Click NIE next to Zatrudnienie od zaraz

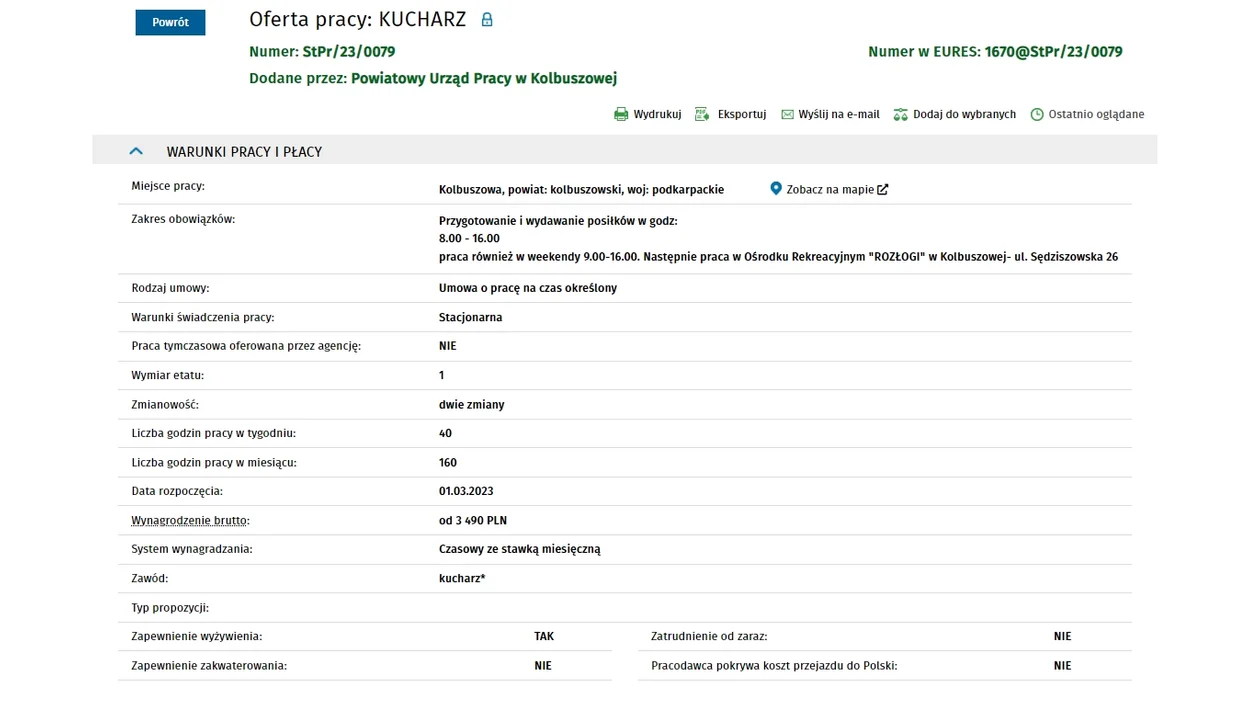click(x=1062, y=636)
